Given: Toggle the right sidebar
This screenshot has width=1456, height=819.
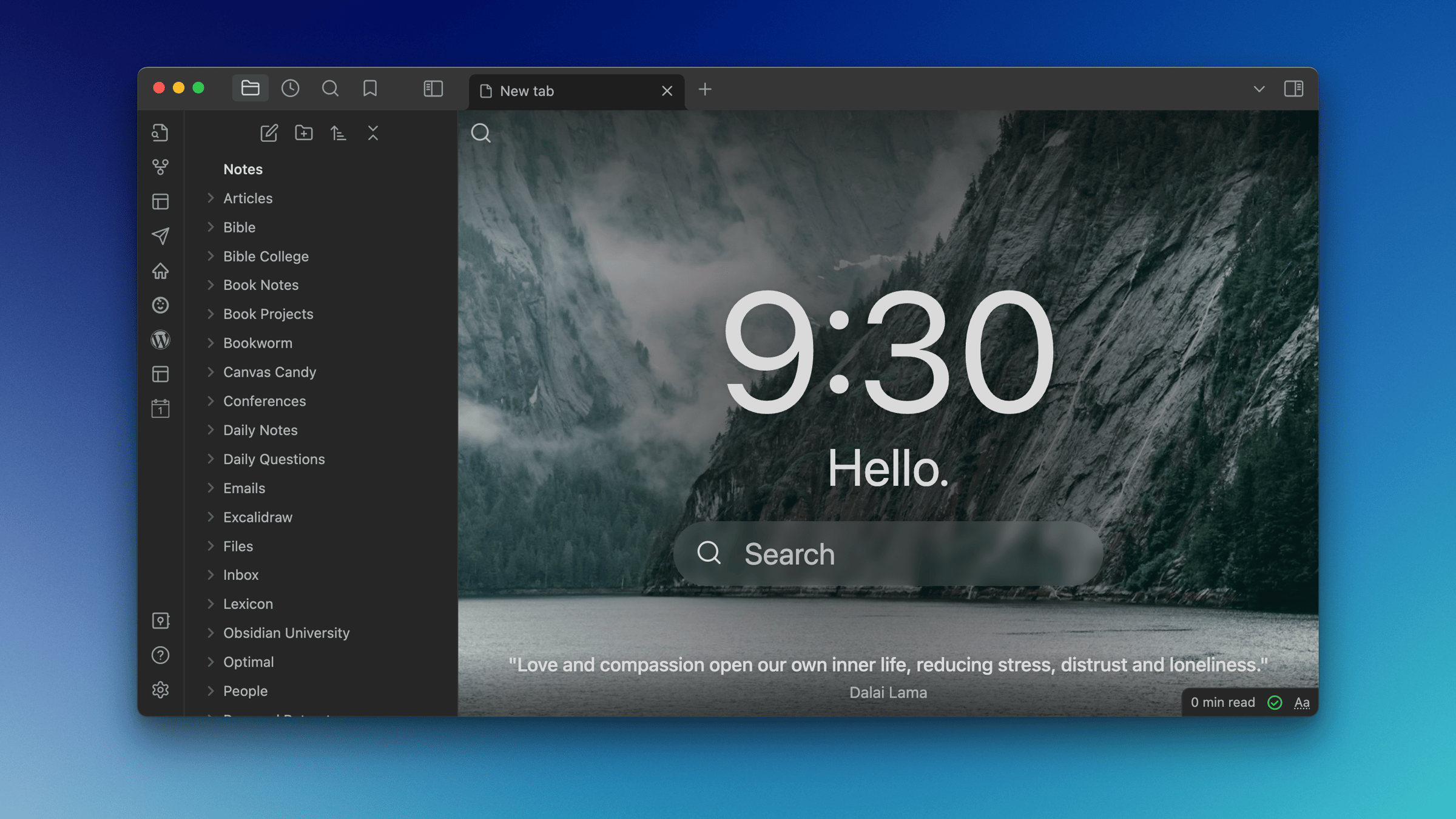Looking at the screenshot, I should click(x=1293, y=89).
